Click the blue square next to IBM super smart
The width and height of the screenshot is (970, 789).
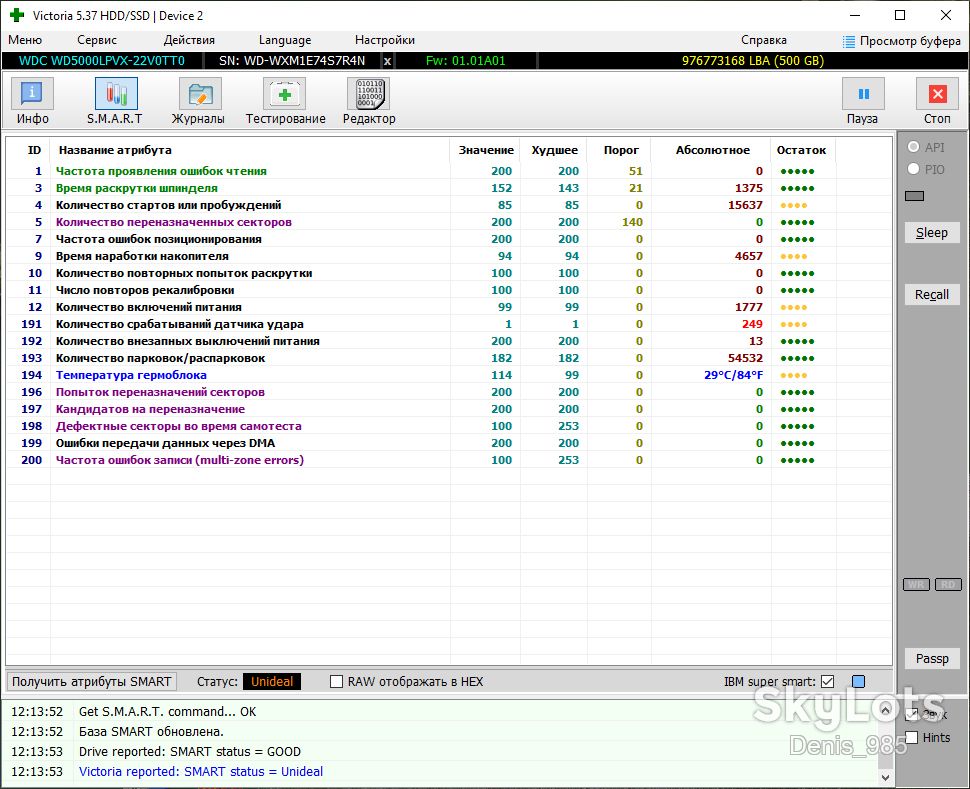858,681
